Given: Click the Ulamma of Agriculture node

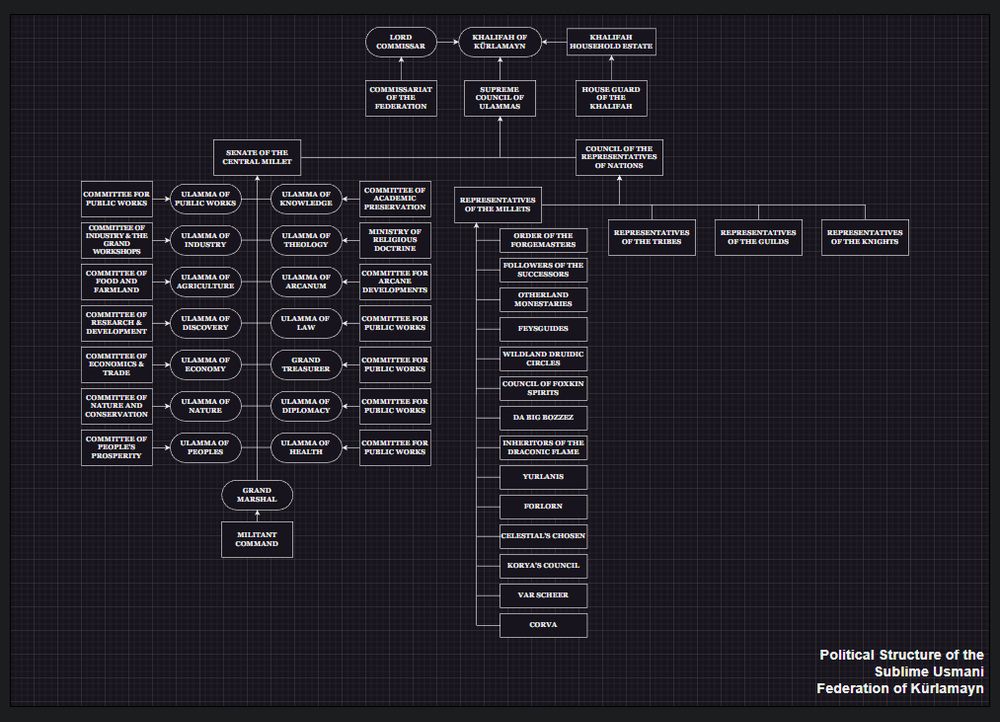Looking at the screenshot, I should pyautogui.click(x=205, y=282).
